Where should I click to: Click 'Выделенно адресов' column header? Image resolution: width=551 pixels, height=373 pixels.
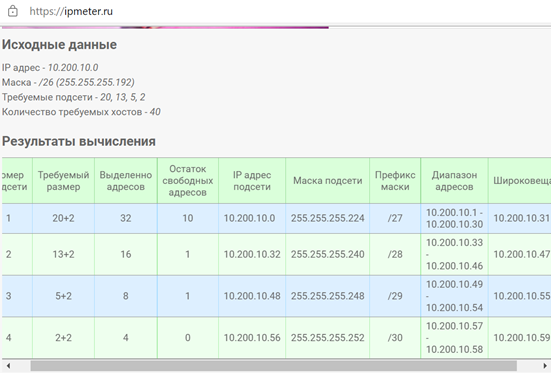126,181
